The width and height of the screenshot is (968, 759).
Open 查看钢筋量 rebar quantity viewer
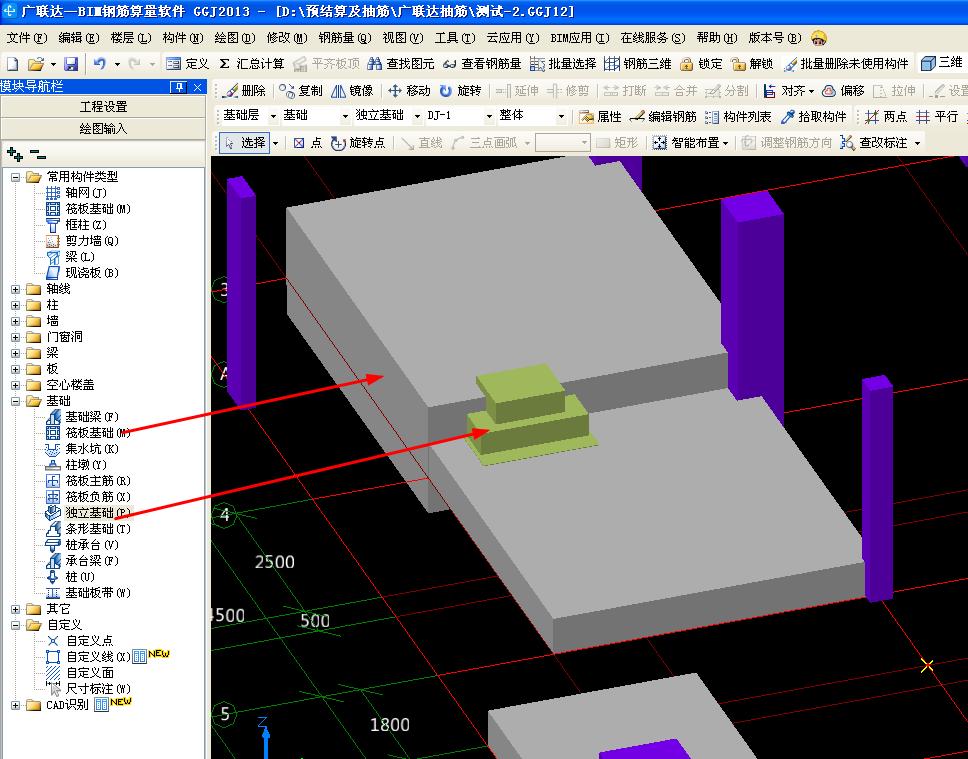tap(482, 64)
